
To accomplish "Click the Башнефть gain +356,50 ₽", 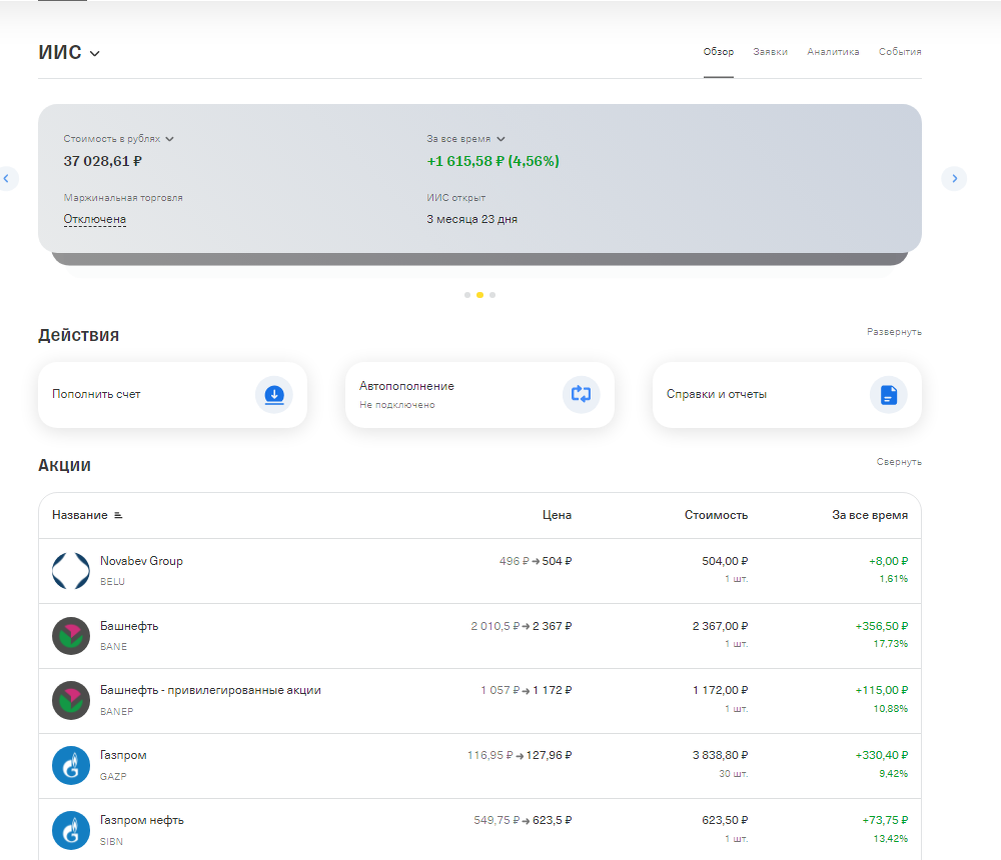I will point(882,626).
